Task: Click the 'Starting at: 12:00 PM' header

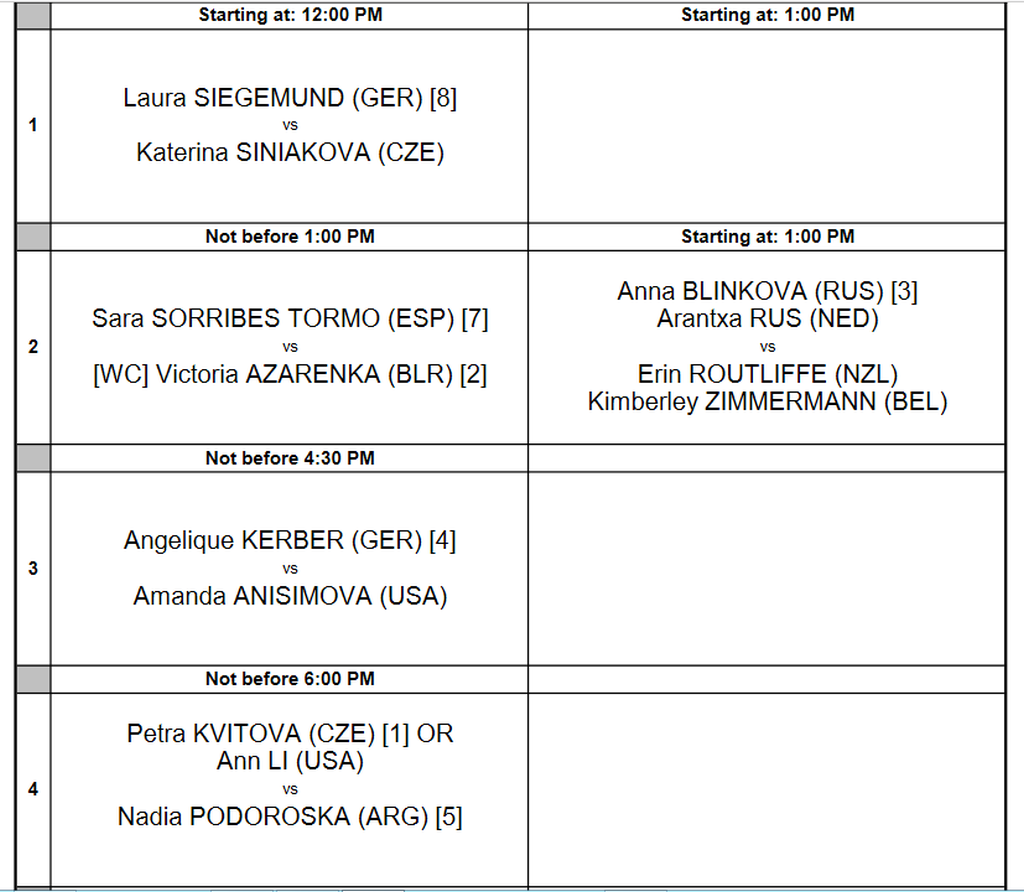Action: tap(290, 14)
